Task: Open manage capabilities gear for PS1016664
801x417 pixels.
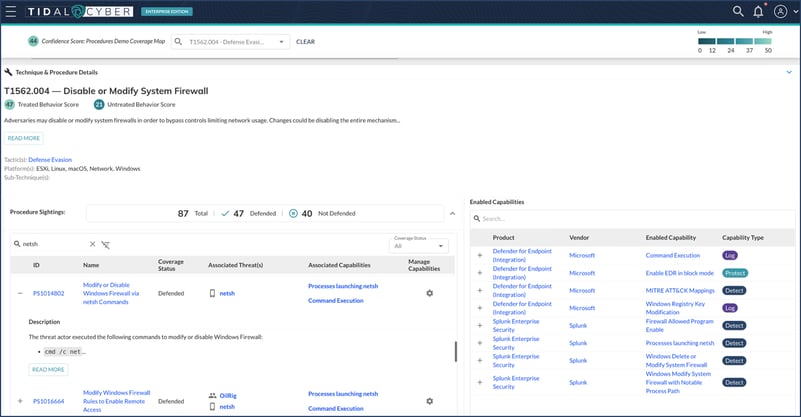Action: 430,401
